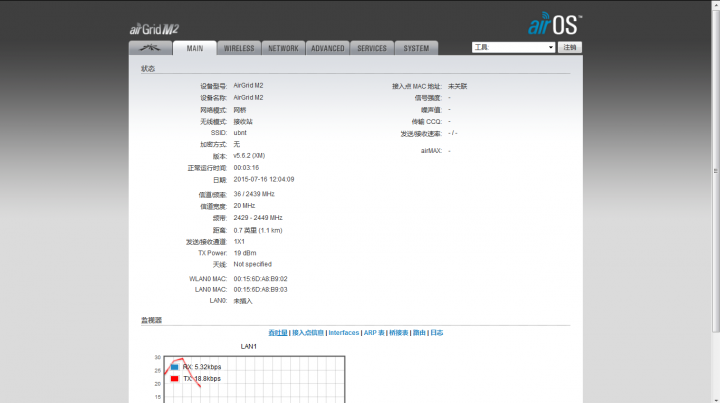Screen dimensions: 720x403
Task: Select the distance value 0.7 英里 (1.1 km)
Action: (x=258, y=230)
